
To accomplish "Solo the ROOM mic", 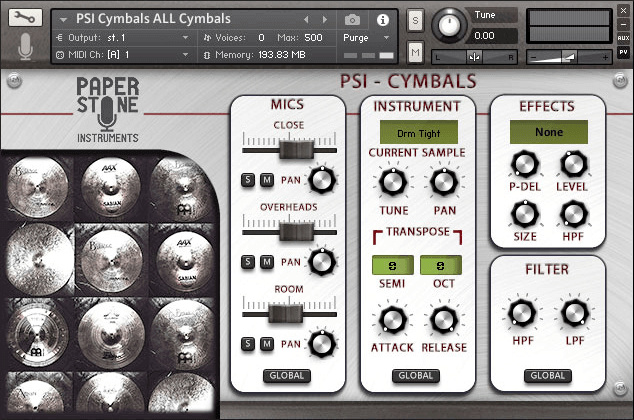I will pyautogui.click(x=248, y=344).
